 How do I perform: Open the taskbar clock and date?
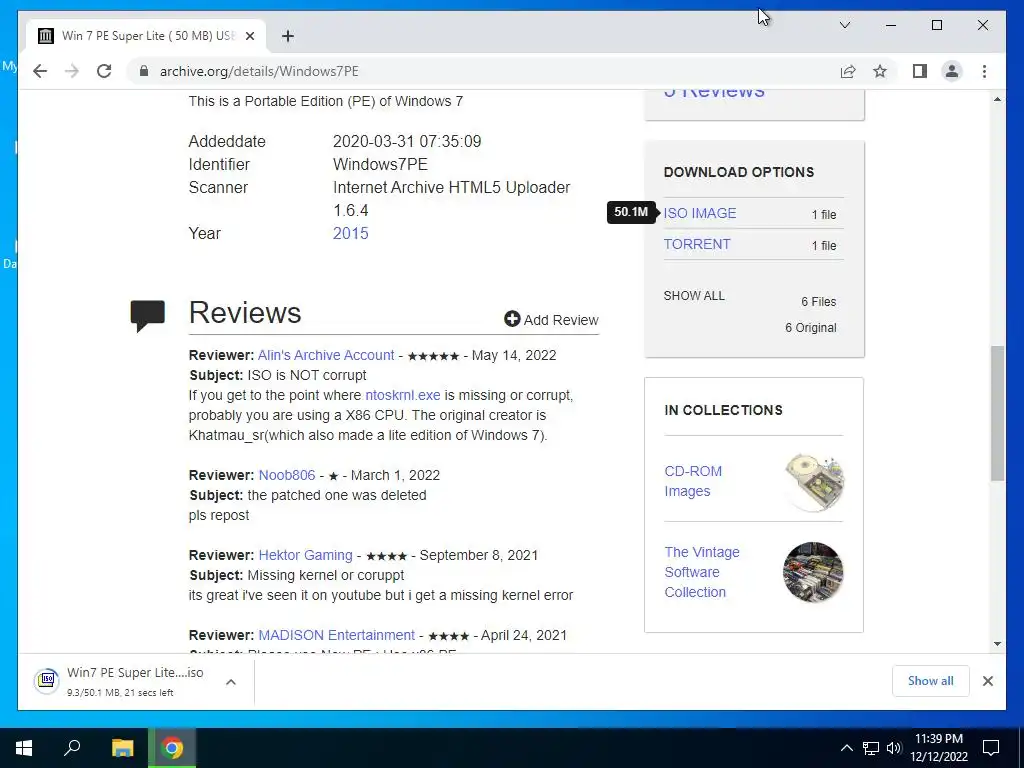[938, 748]
